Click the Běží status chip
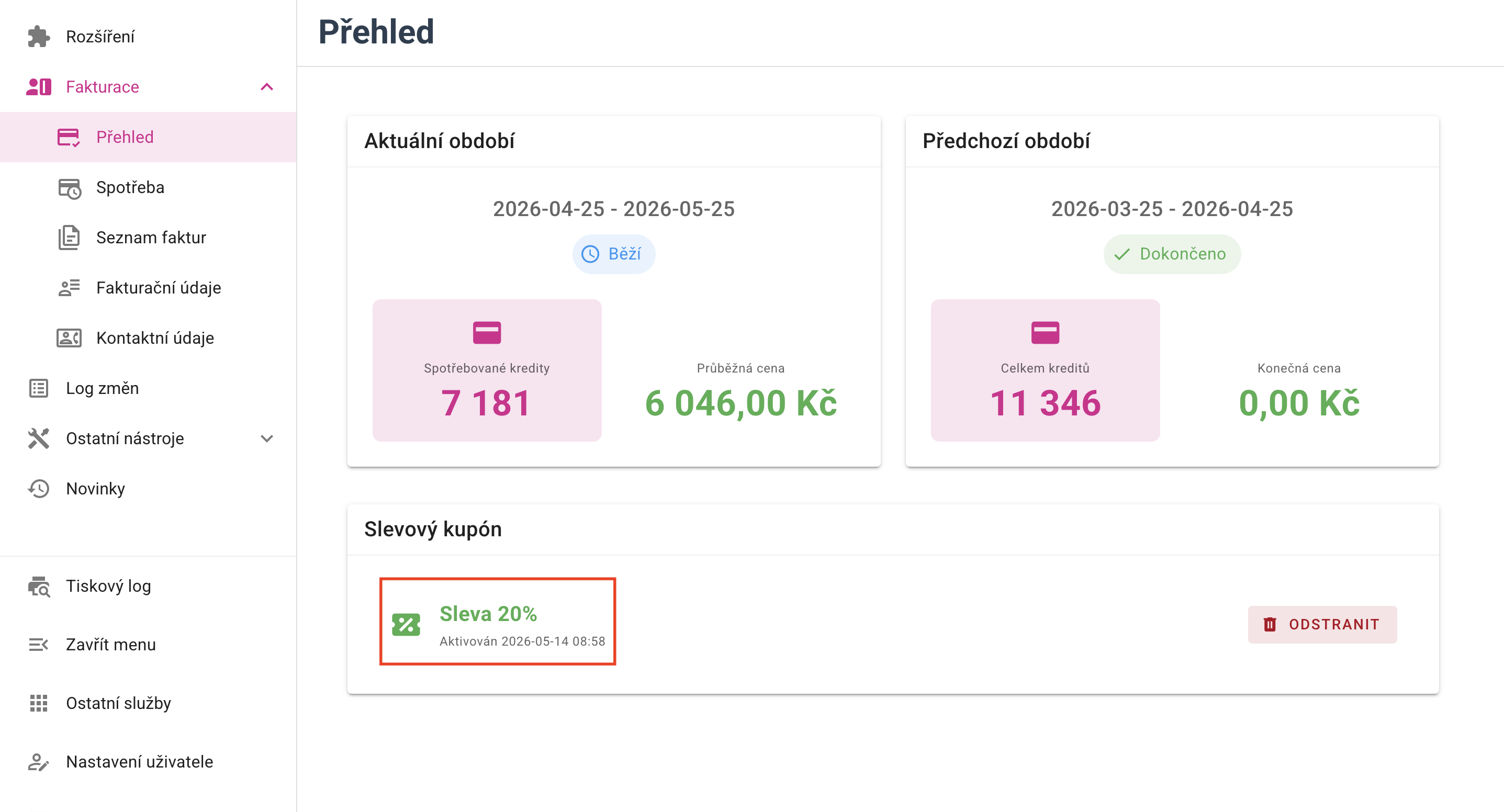Screen dimensions: 1504x812 tap(614, 254)
